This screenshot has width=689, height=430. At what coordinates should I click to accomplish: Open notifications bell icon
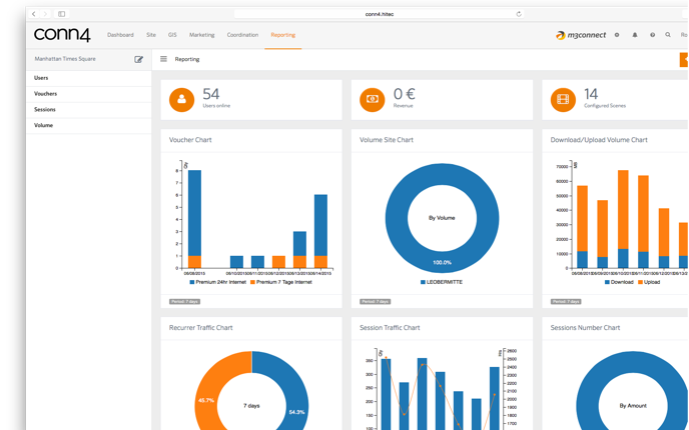point(635,35)
